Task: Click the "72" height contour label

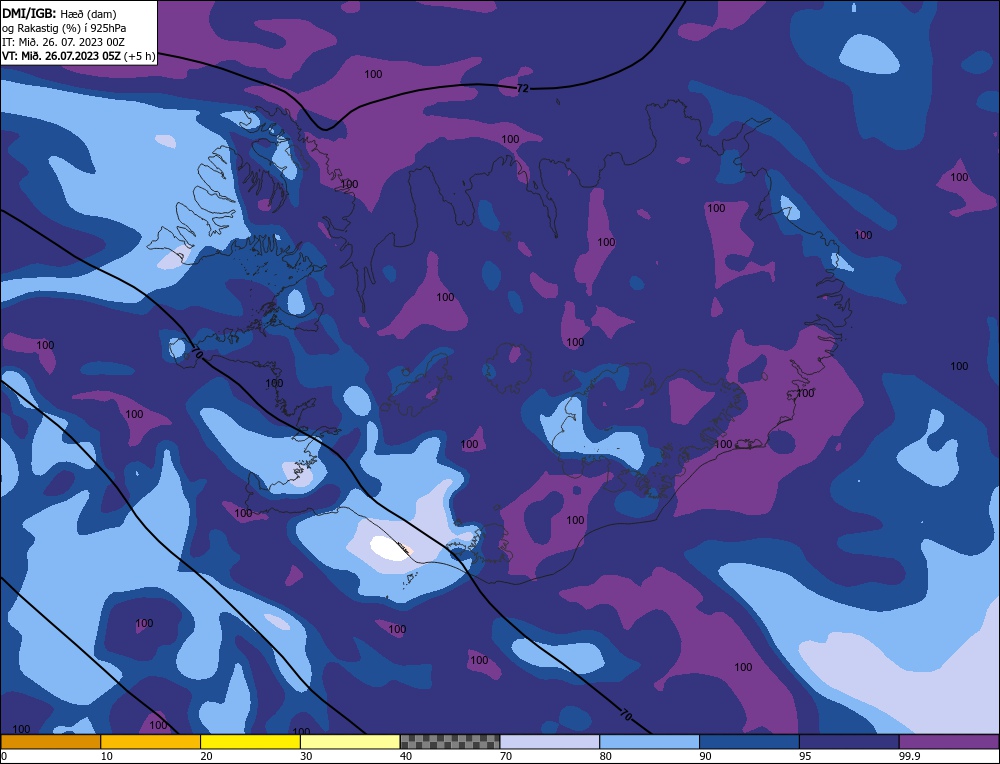Action: (x=522, y=89)
